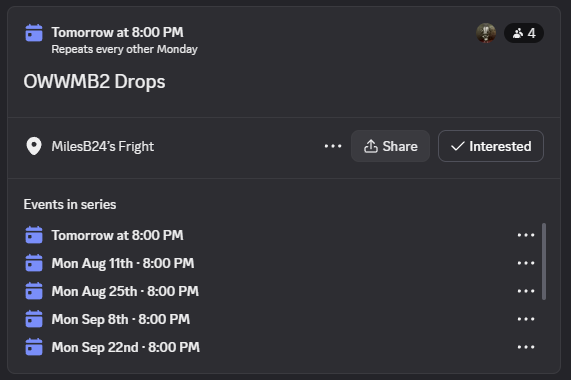Open options for Mon Aug 25th event
This screenshot has width=571, height=380.
point(526,291)
